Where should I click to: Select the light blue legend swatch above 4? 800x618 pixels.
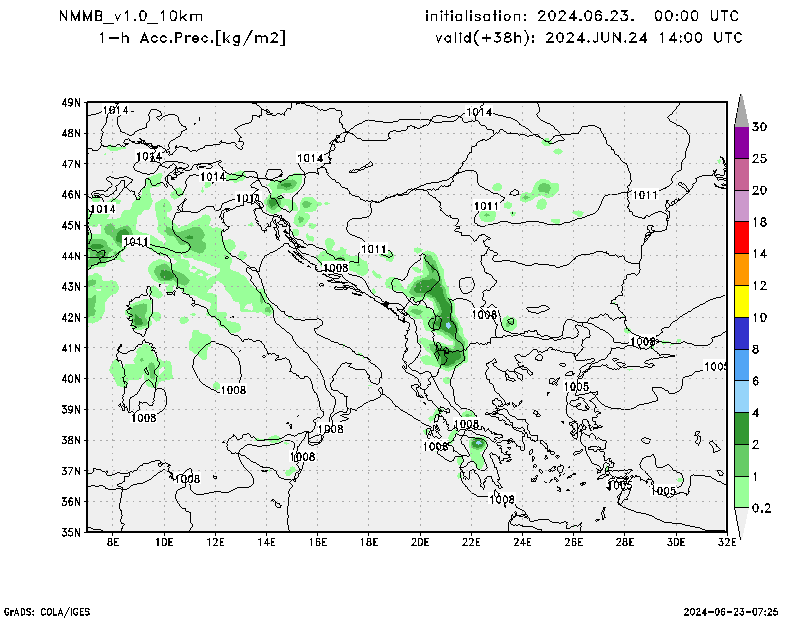click(741, 397)
